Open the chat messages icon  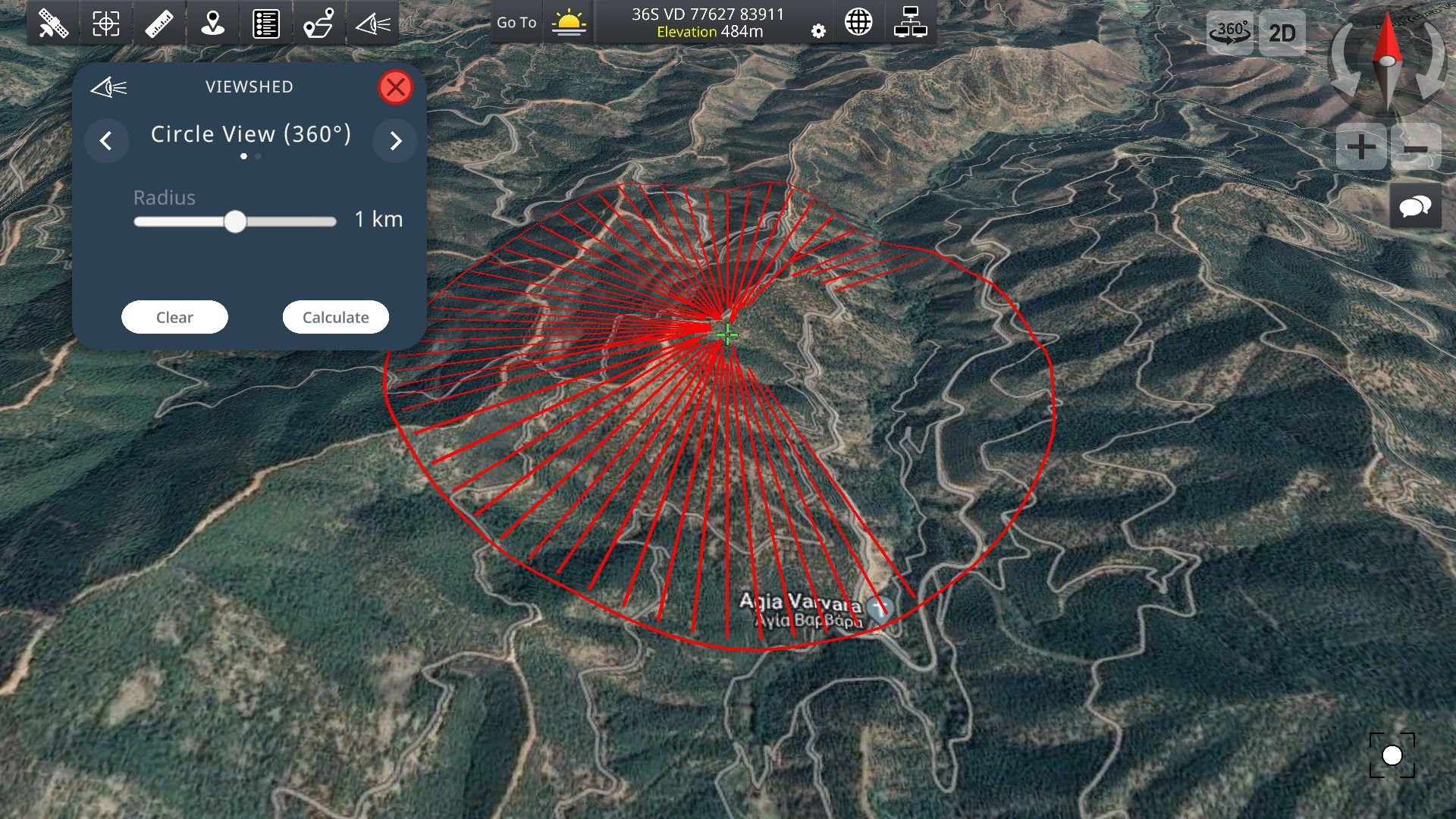click(1415, 206)
